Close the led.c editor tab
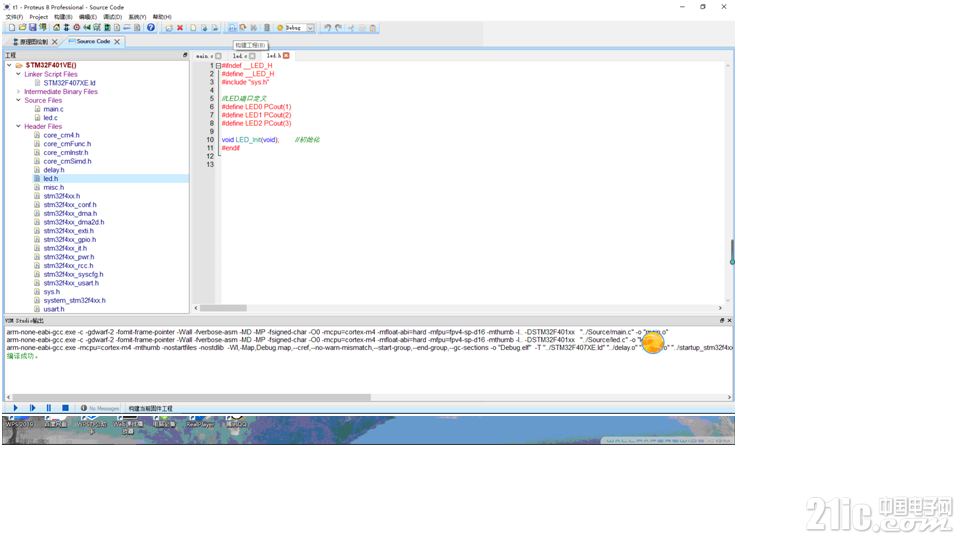 [x=252, y=56]
